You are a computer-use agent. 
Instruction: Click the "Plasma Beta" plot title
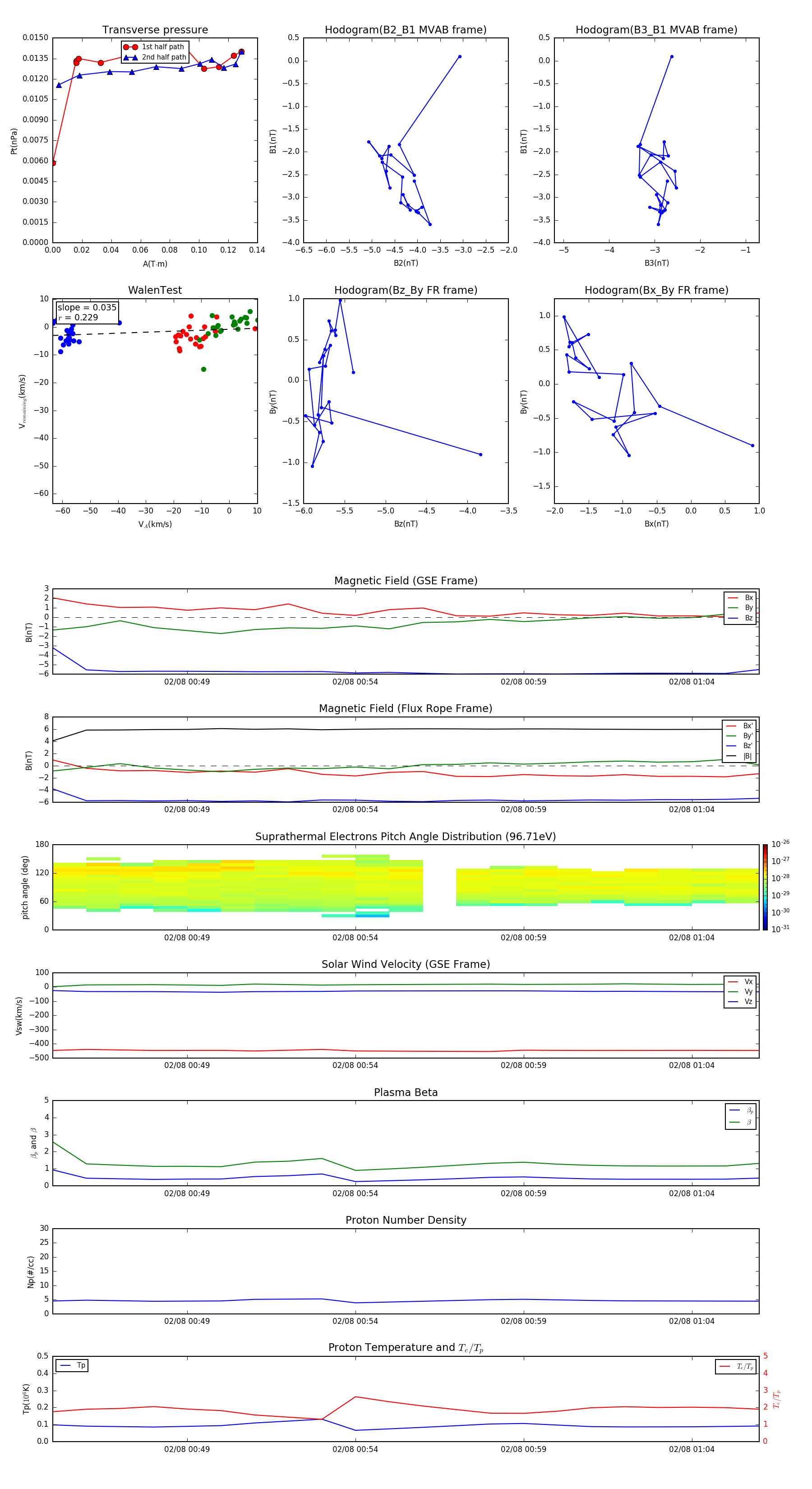point(406,1092)
